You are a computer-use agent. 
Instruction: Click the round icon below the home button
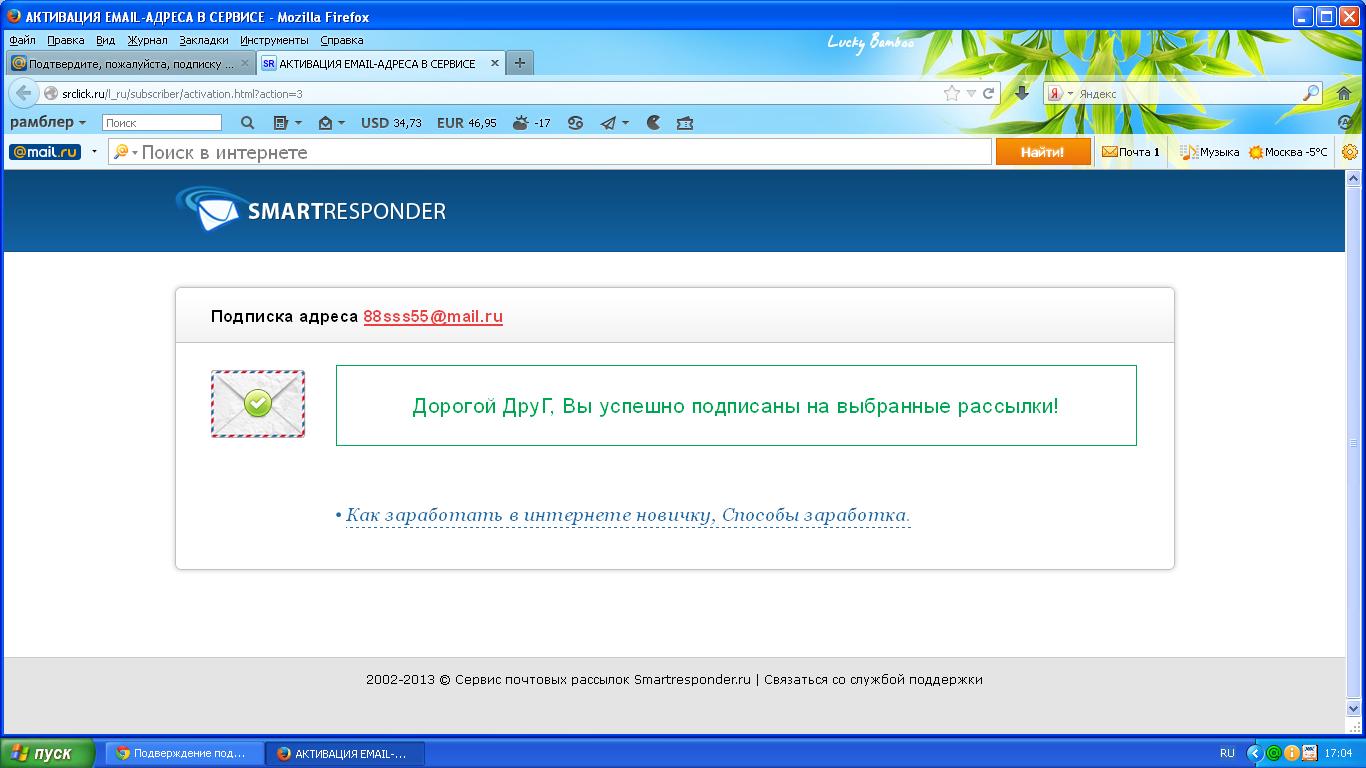(x=1345, y=123)
